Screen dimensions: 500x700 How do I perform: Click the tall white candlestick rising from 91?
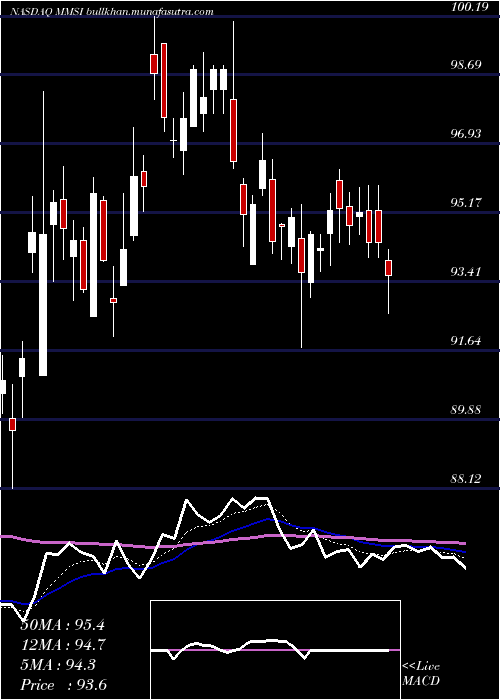pos(43,304)
